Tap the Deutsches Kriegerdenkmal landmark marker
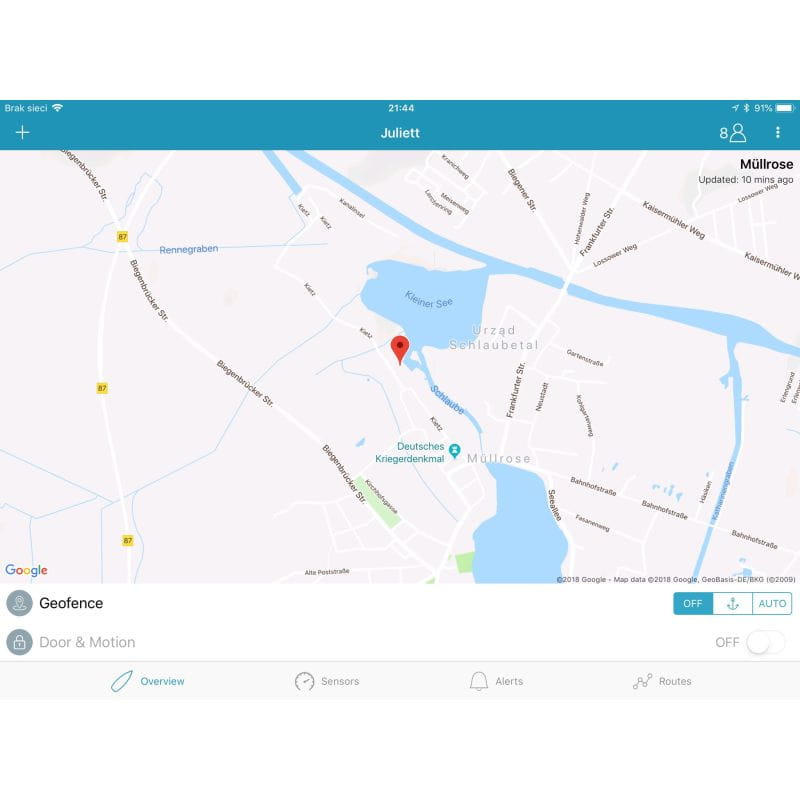The width and height of the screenshot is (800, 800). click(455, 449)
